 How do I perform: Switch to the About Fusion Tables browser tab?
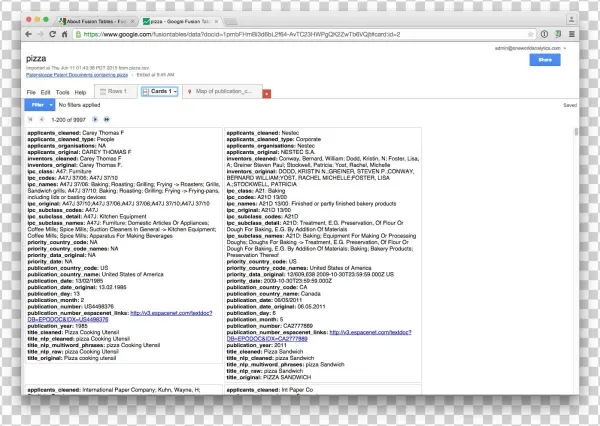tap(96, 21)
